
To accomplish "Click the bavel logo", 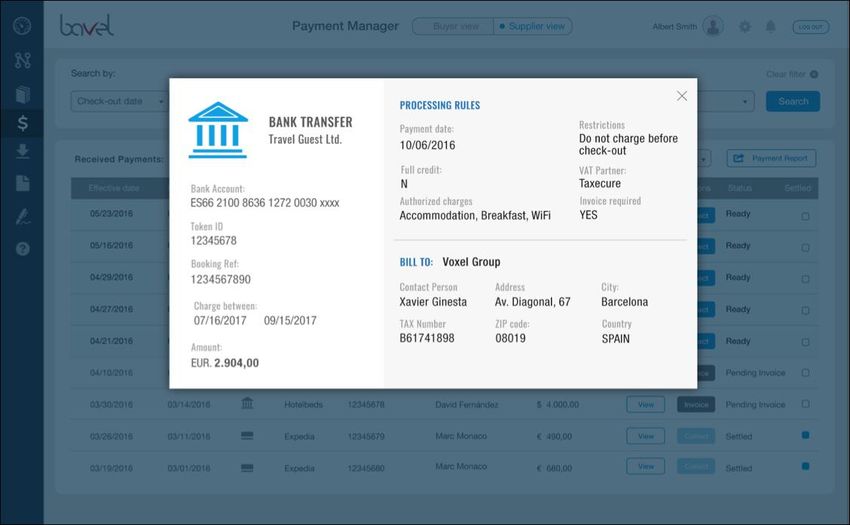I will 86,25.
